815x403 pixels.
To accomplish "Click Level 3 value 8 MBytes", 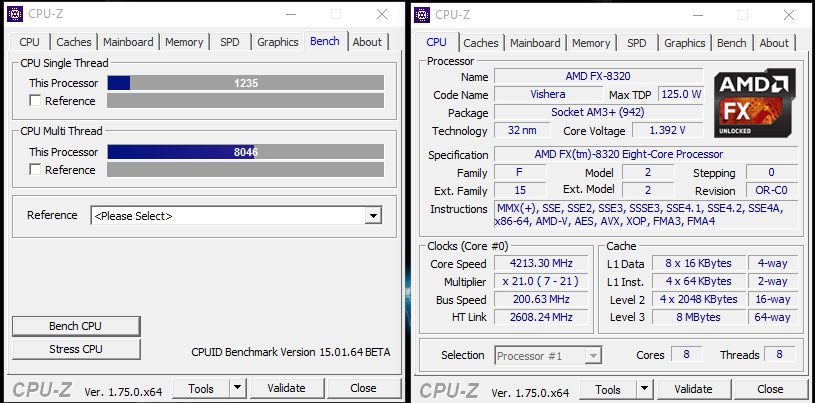I will click(699, 317).
